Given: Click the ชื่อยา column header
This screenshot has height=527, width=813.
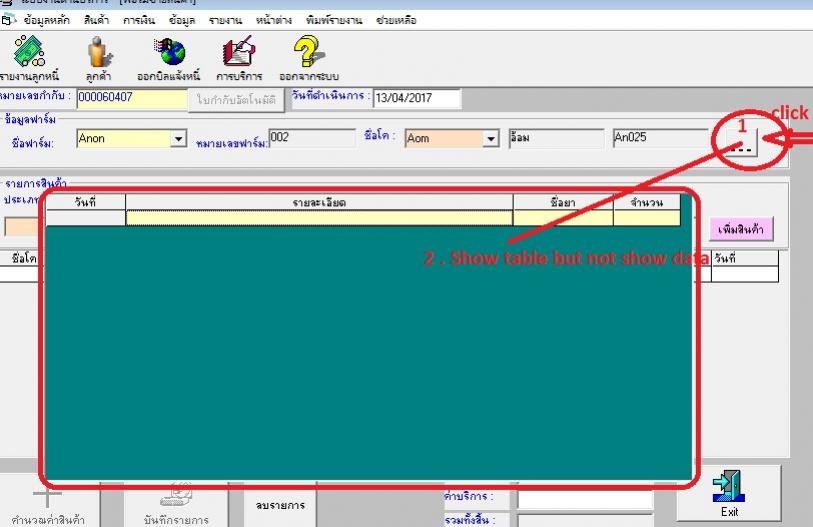Looking at the screenshot, I should click(x=563, y=202).
